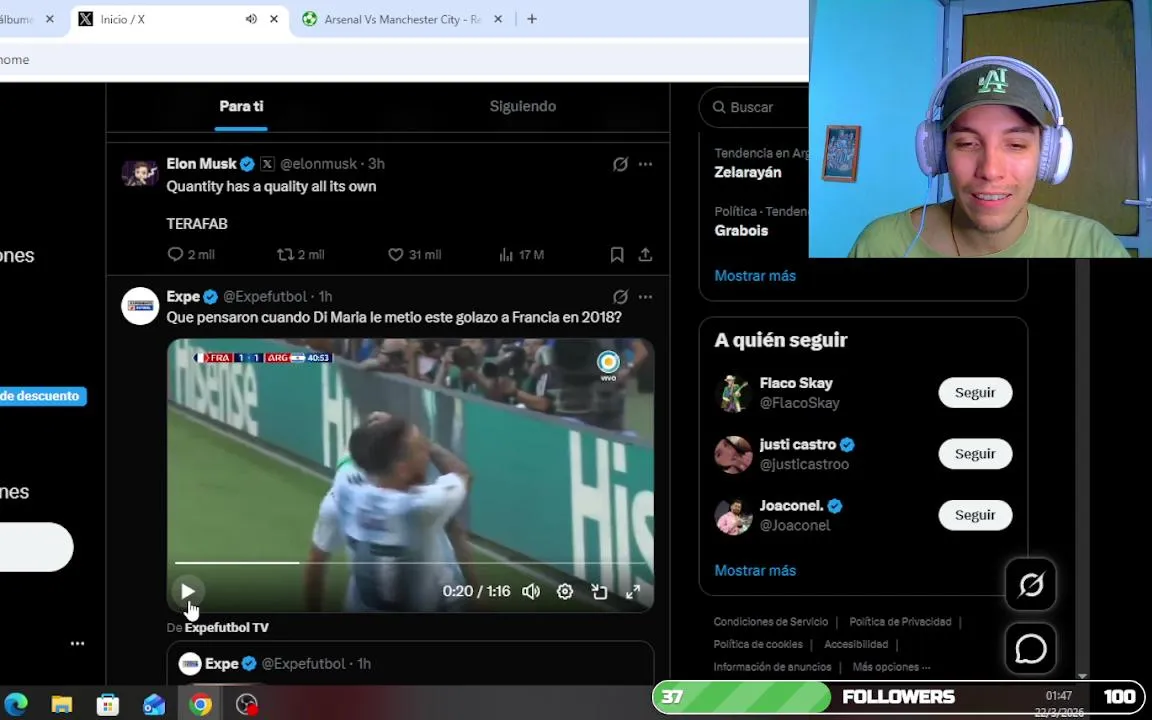Open Expe profile avatar
The image size is (1152, 720).
click(x=140, y=306)
